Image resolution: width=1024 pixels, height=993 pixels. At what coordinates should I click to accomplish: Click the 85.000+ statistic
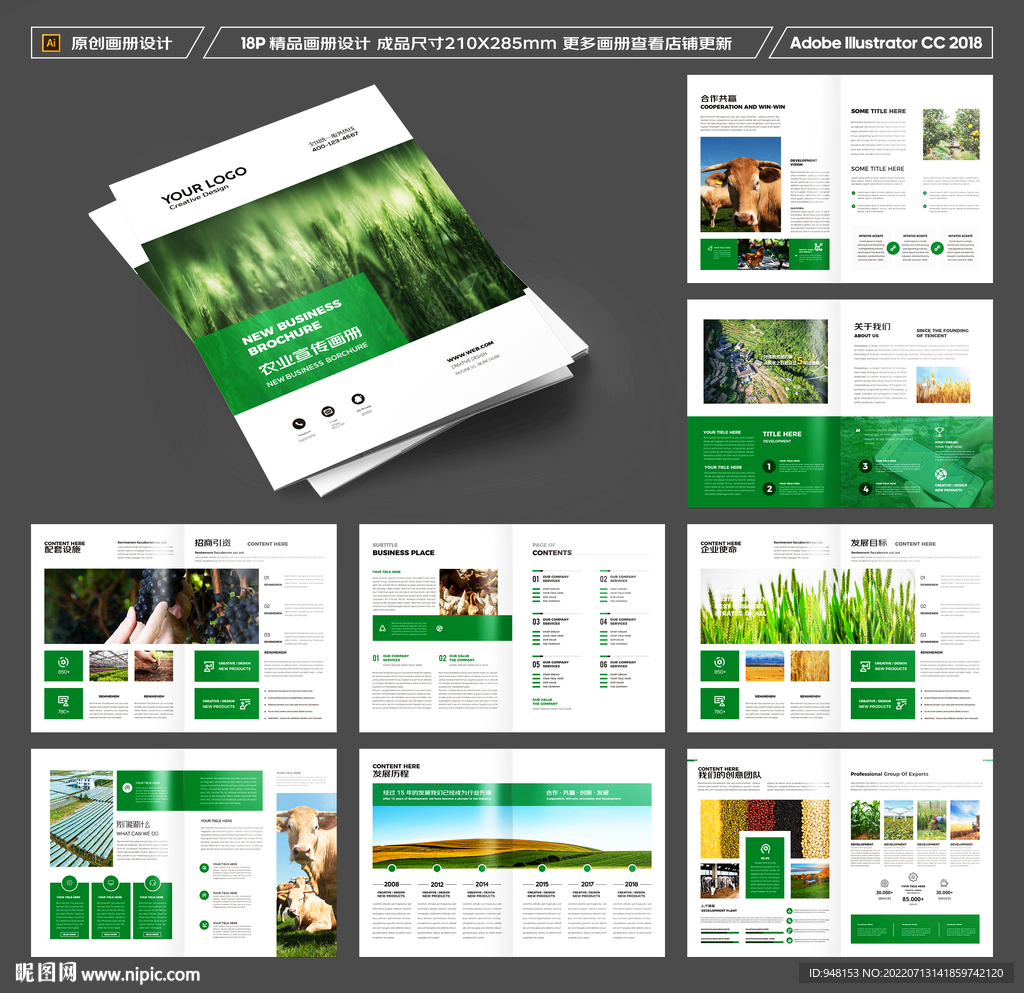click(x=912, y=899)
